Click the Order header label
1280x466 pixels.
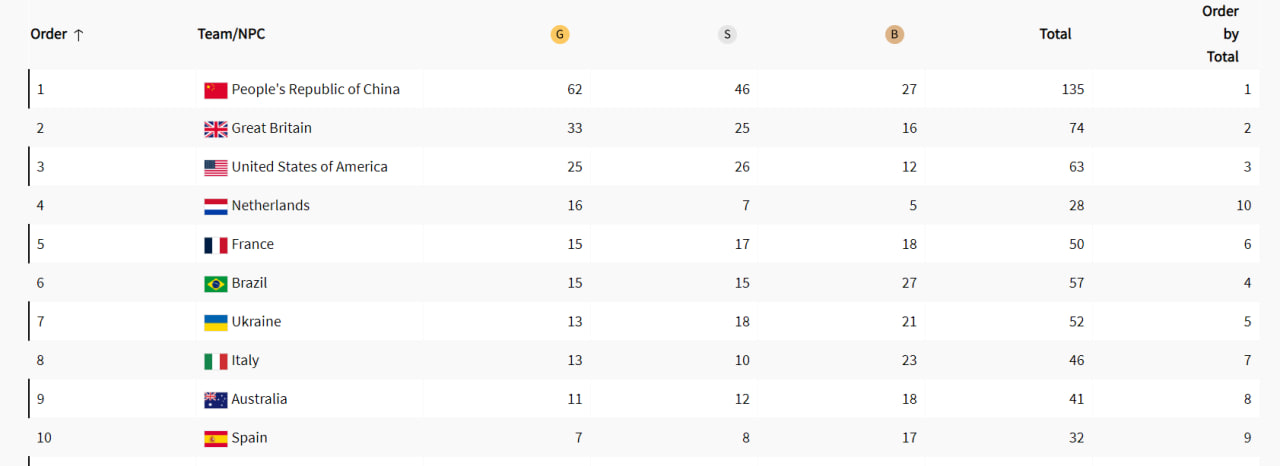click(x=49, y=34)
